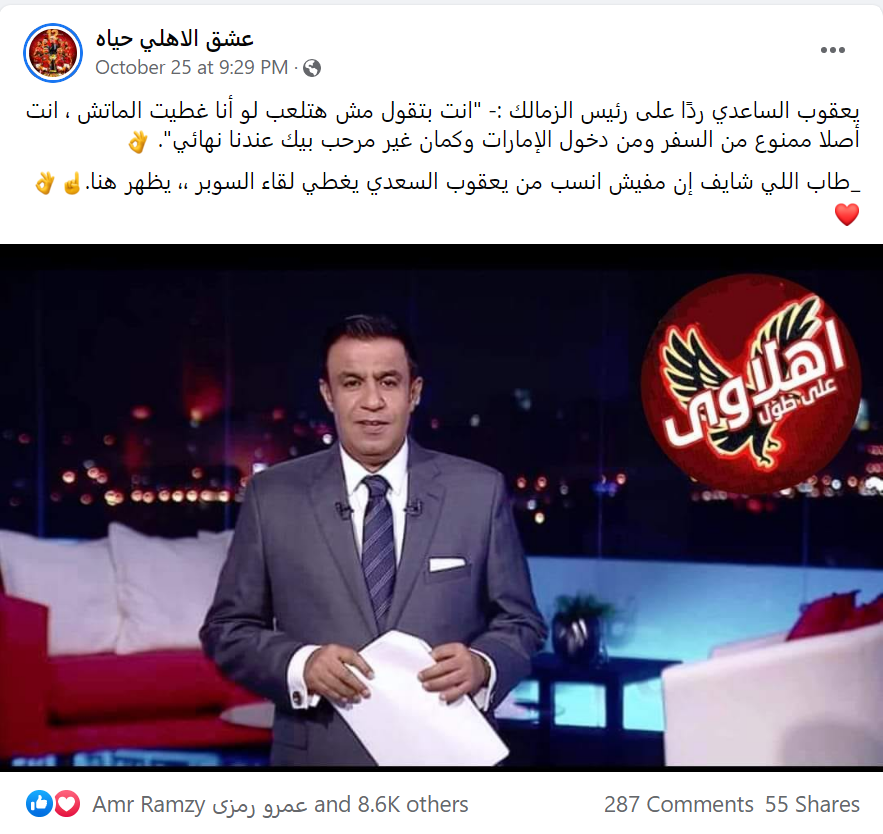The height and width of the screenshot is (834, 883).
Task: Open the three-dot post options menu
Action: coord(832,50)
